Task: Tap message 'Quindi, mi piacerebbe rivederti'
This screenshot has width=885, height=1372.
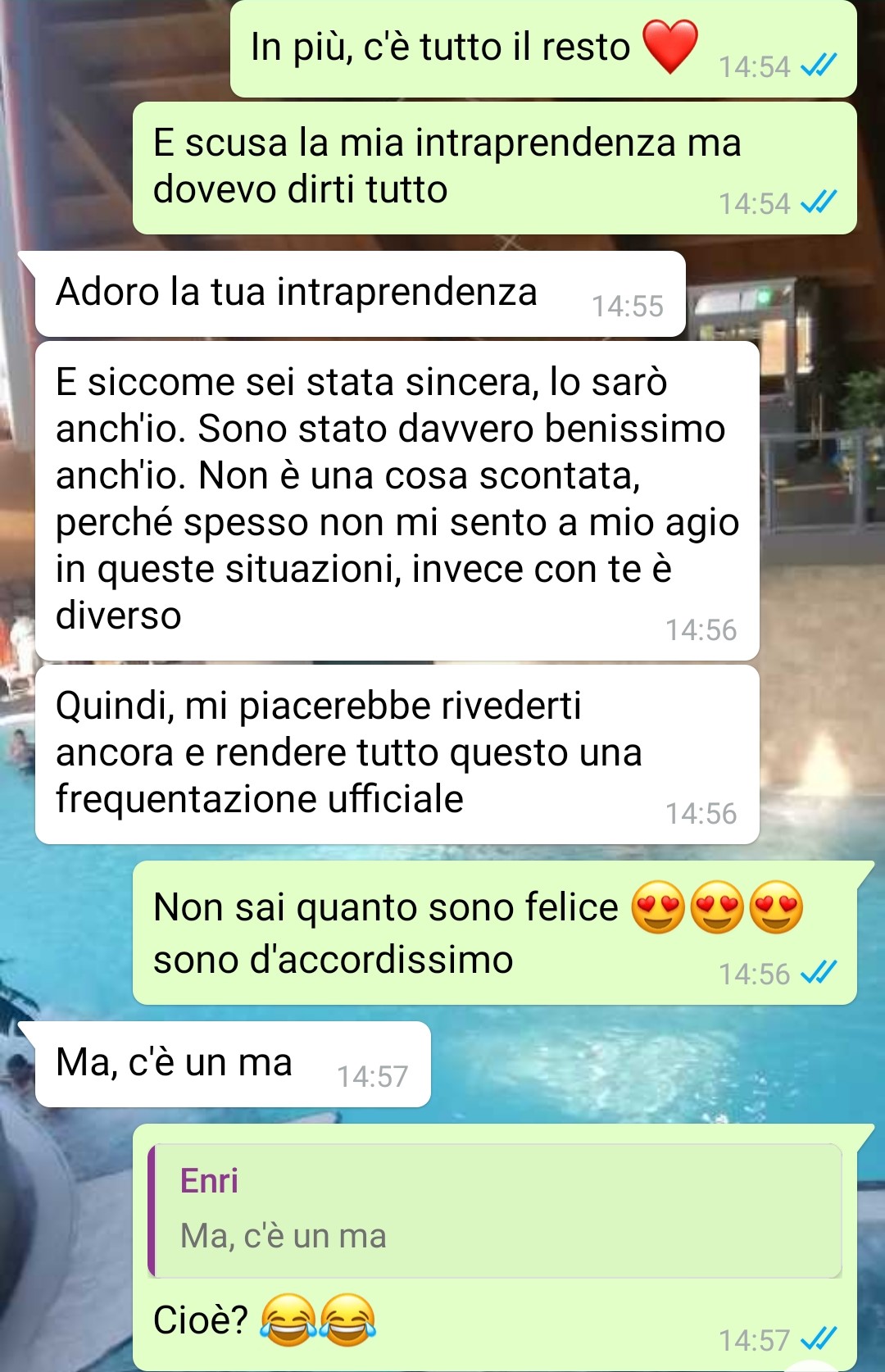Action: [397, 754]
